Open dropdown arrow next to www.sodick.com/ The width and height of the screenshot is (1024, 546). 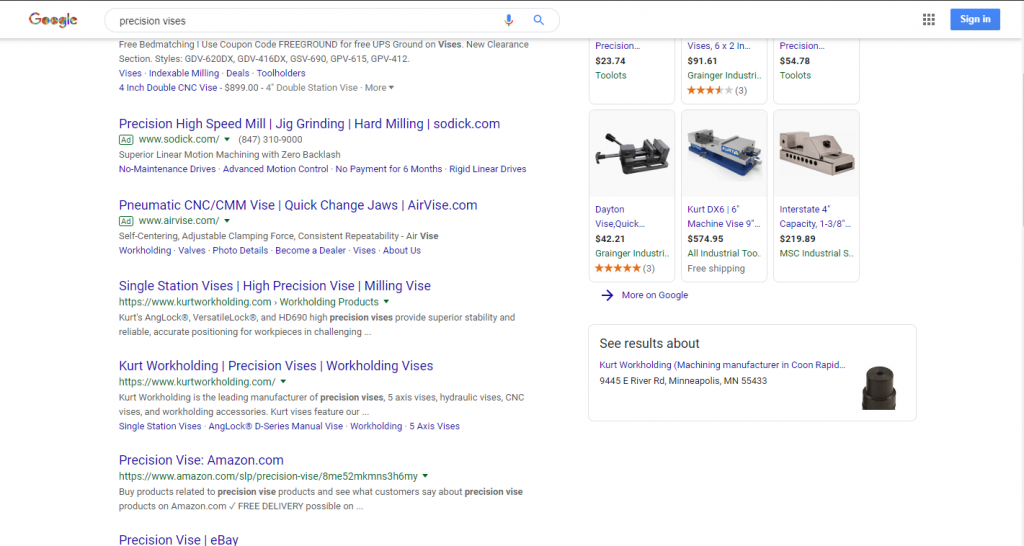(227, 139)
